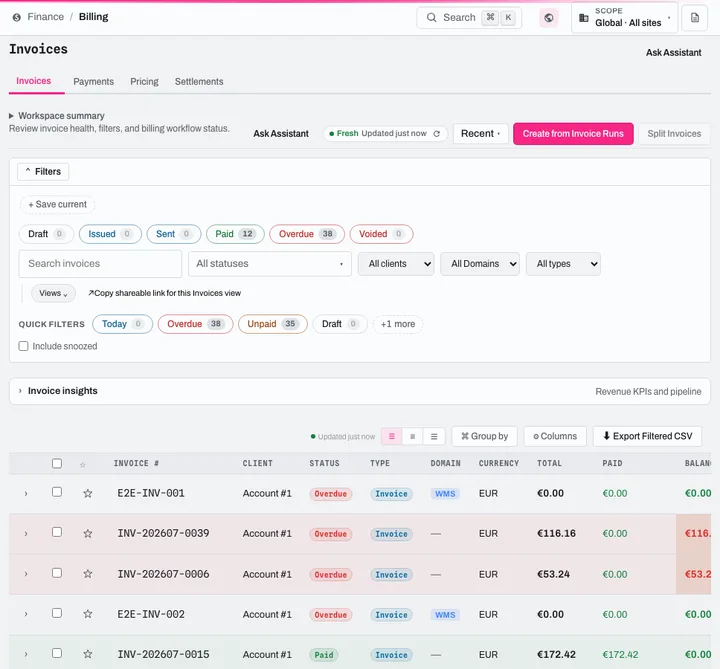
Task: Sort by the INVOICE # column header
Action: pos(136,463)
